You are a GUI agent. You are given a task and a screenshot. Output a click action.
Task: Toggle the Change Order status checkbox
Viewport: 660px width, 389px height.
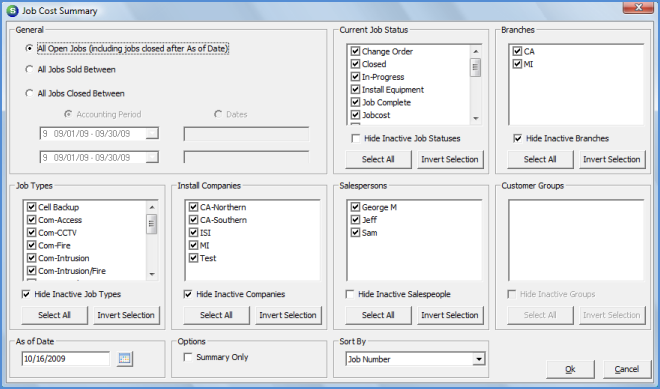click(x=355, y=51)
